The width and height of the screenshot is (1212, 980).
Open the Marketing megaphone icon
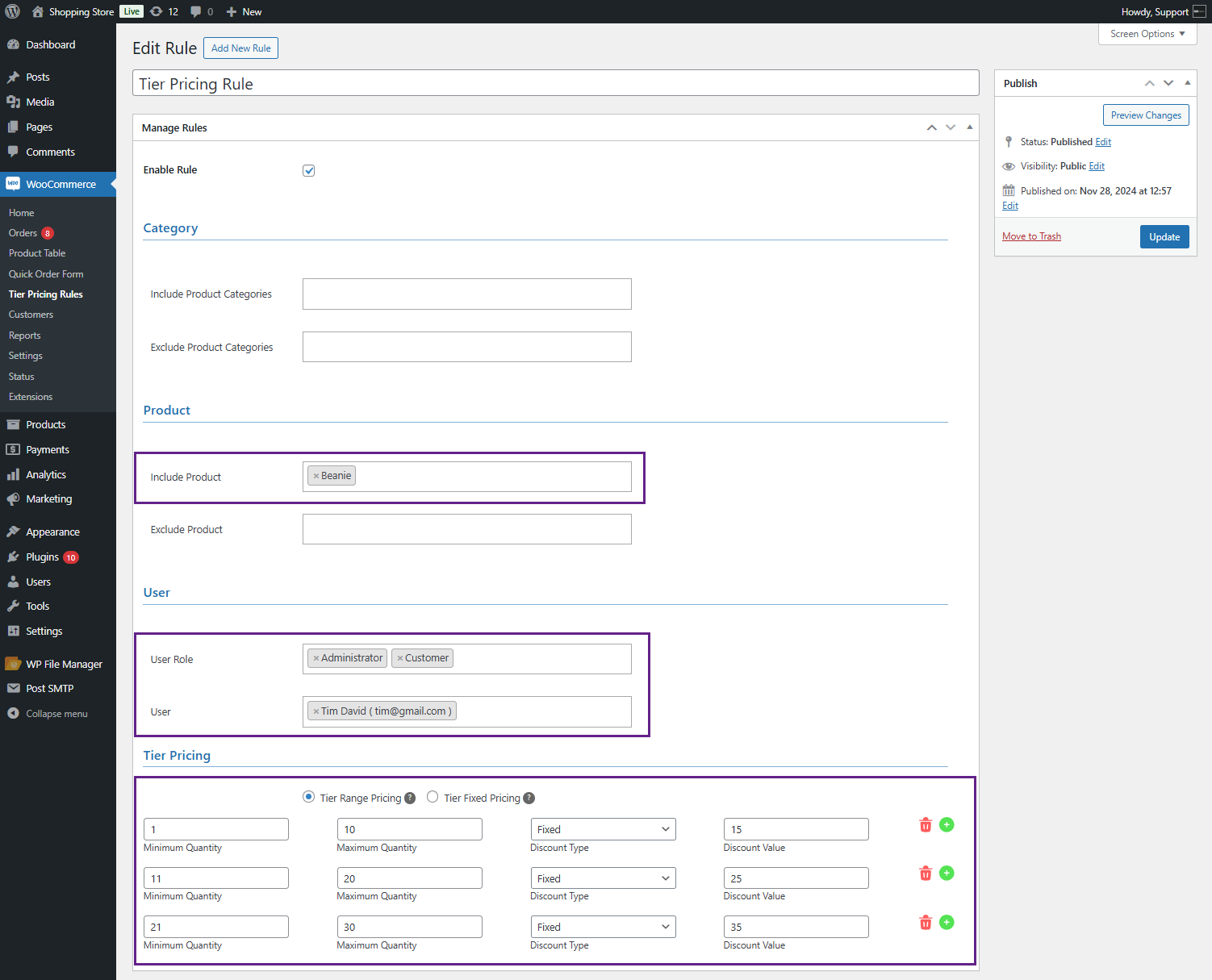[13, 498]
